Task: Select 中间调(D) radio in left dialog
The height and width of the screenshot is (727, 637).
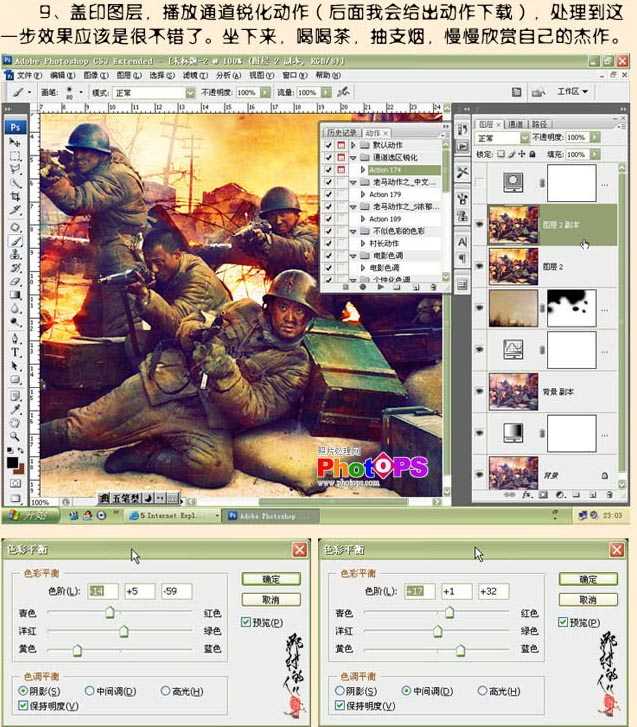Action: (89, 691)
